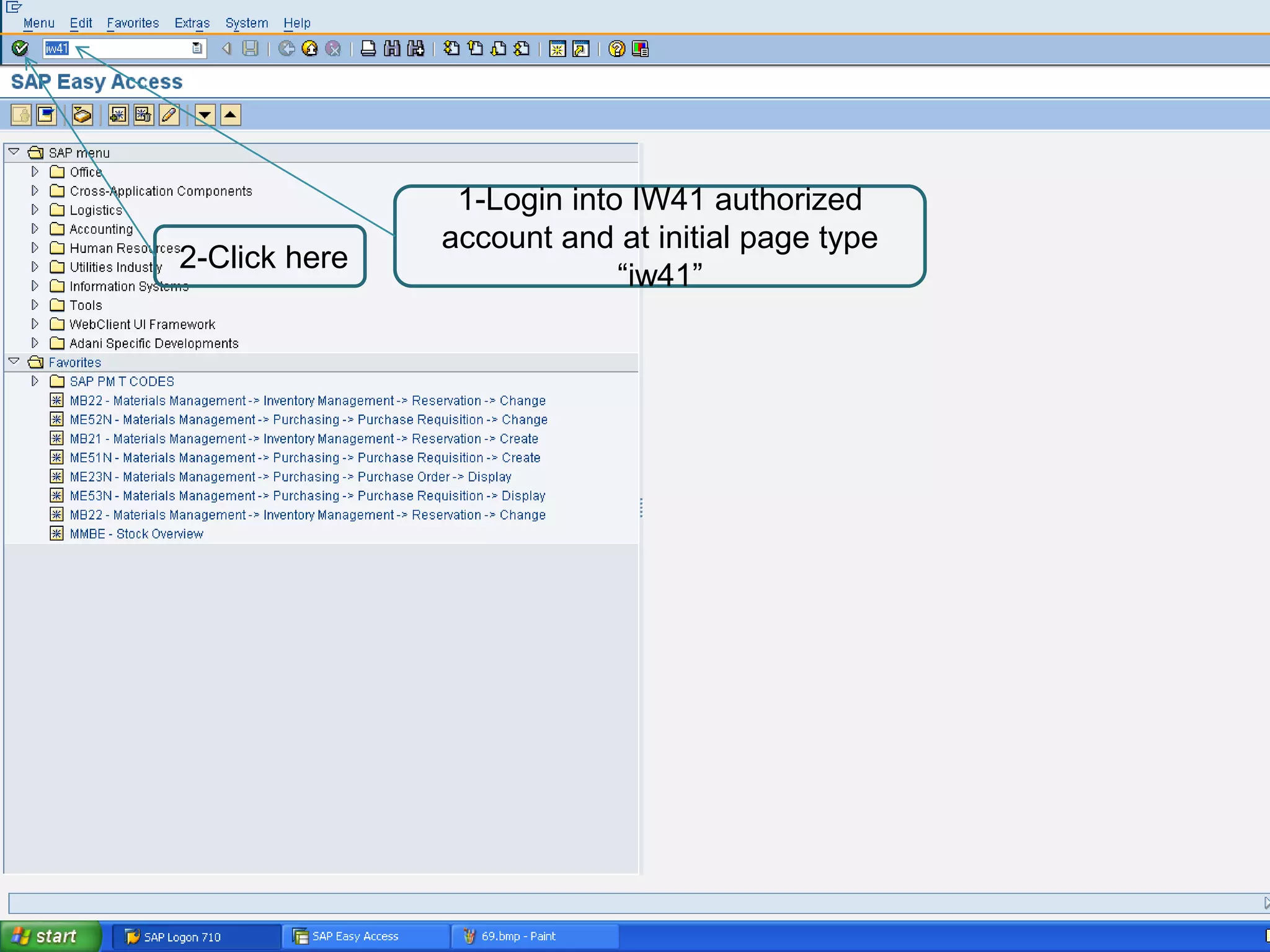Open the Favorites menu
This screenshot has height=952, width=1270.
133,23
